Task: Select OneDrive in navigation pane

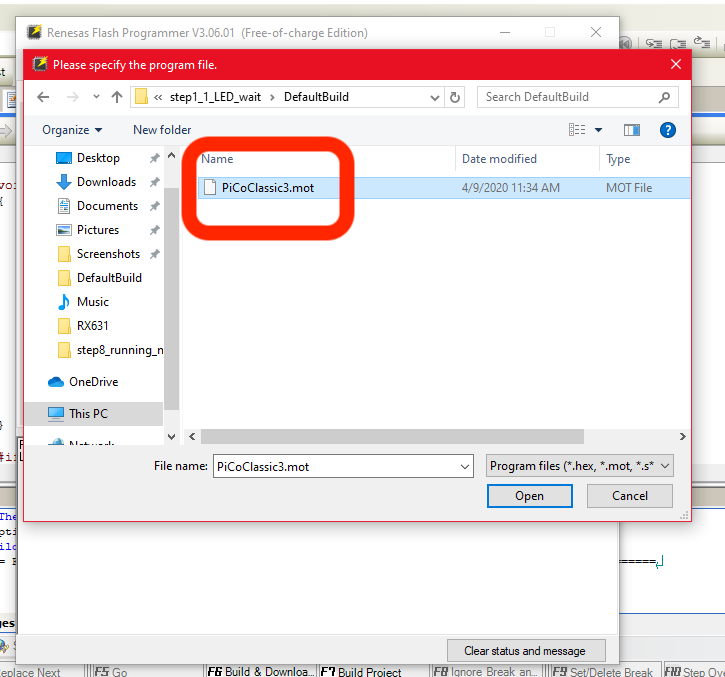Action: pos(93,382)
